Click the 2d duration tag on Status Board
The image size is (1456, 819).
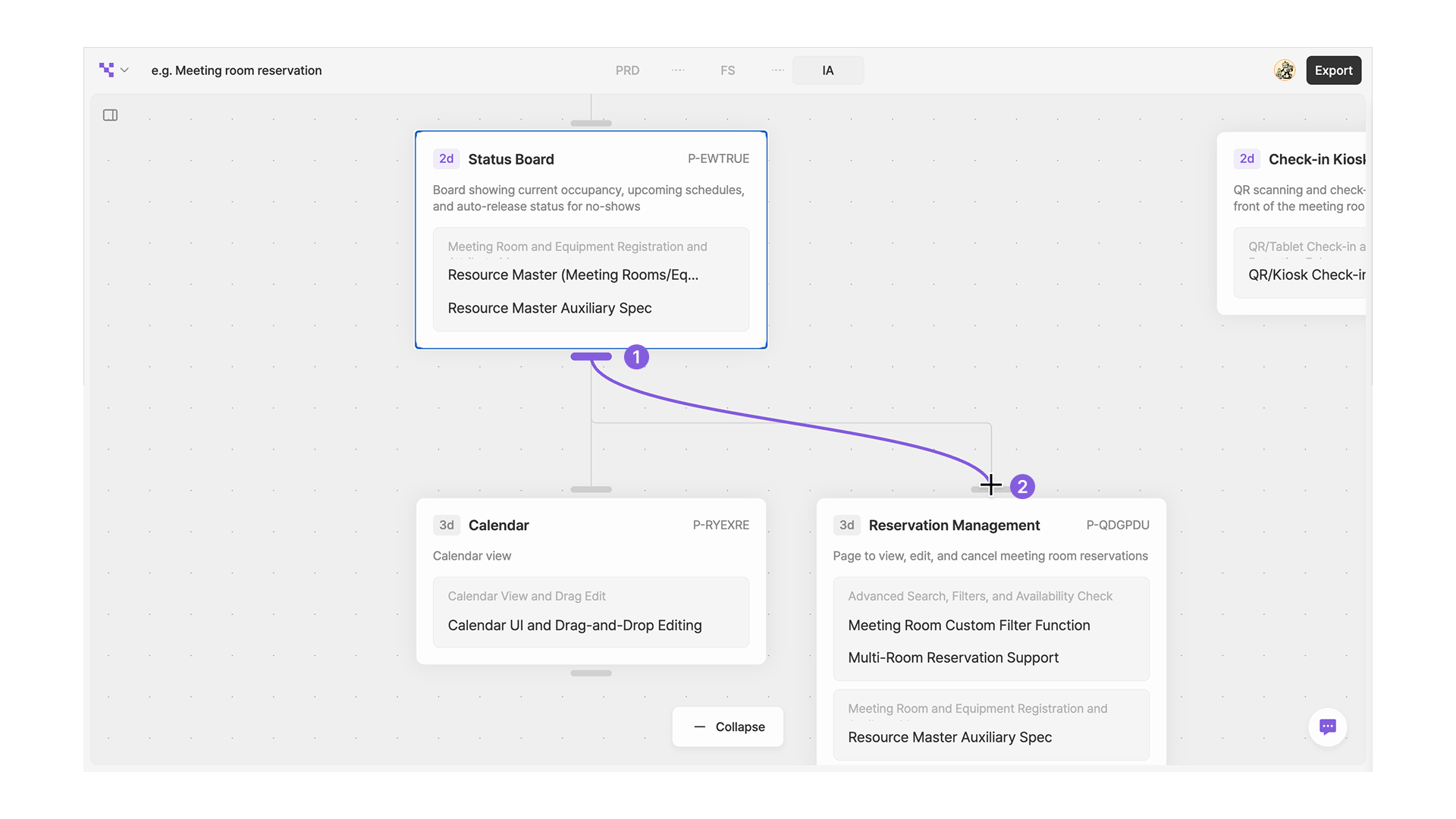click(x=446, y=158)
